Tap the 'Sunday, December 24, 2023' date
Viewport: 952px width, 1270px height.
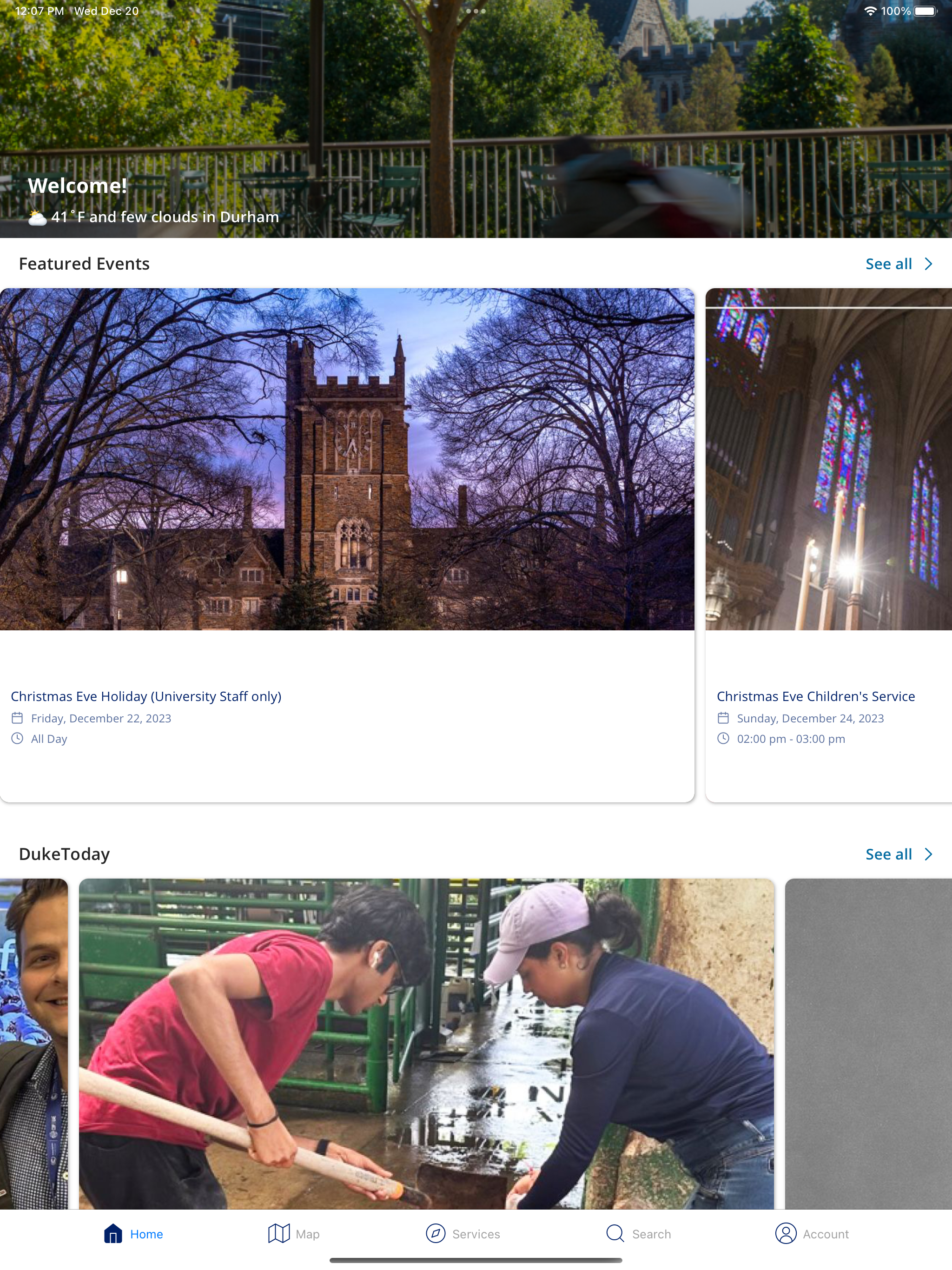pyautogui.click(x=810, y=718)
